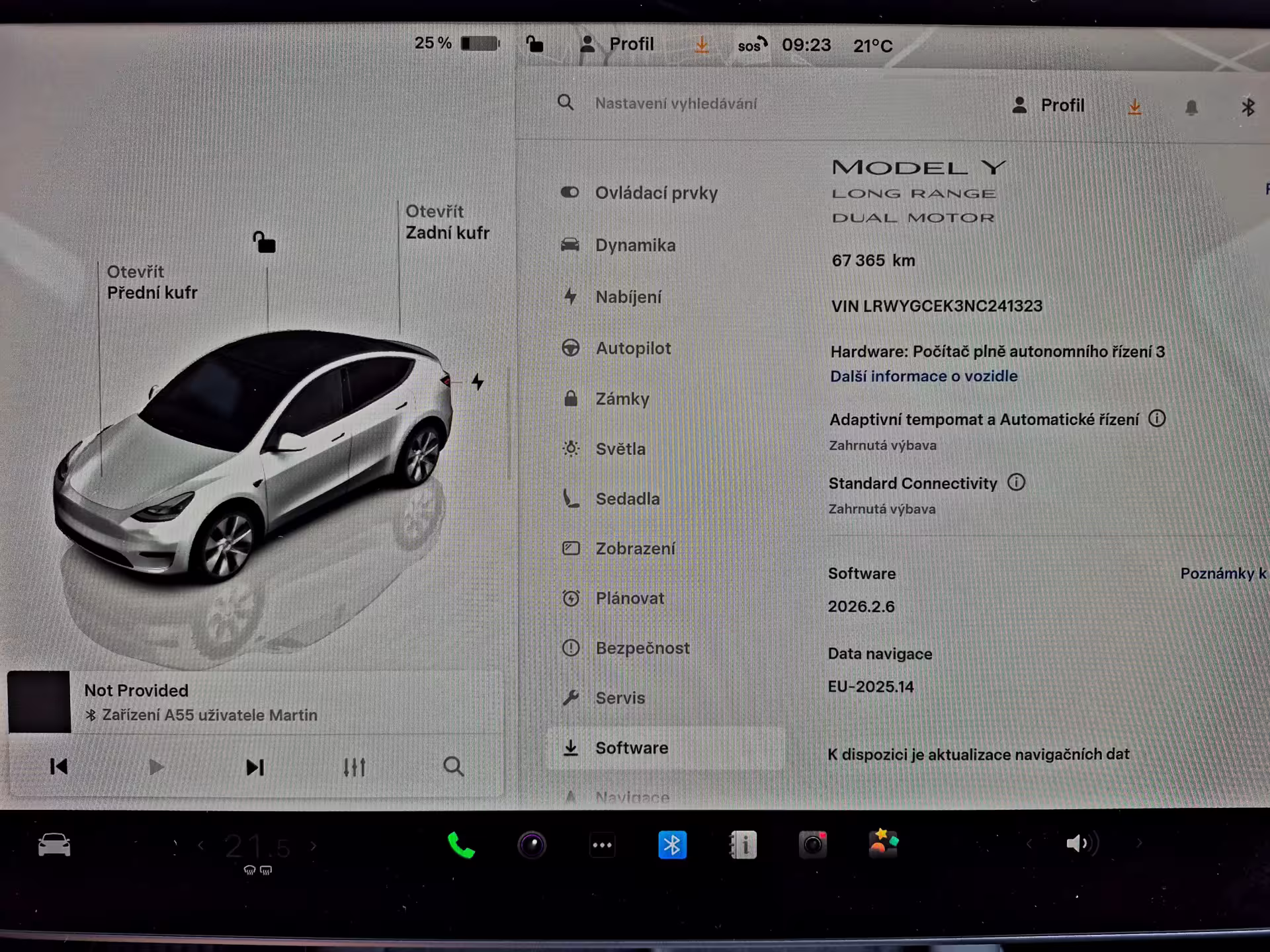The image size is (1270, 952).
Task: Open the Sedadla settings
Action: tap(611, 498)
